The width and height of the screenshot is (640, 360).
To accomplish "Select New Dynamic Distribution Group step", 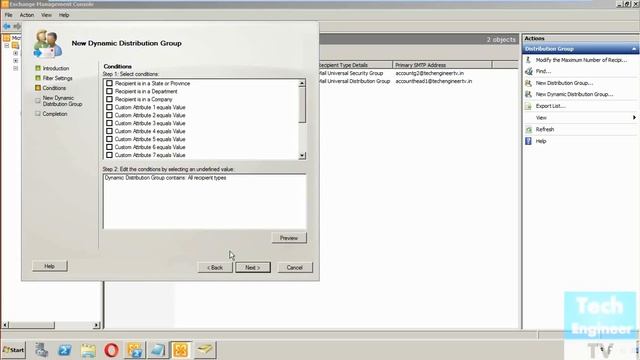I will [x=62, y=101].
